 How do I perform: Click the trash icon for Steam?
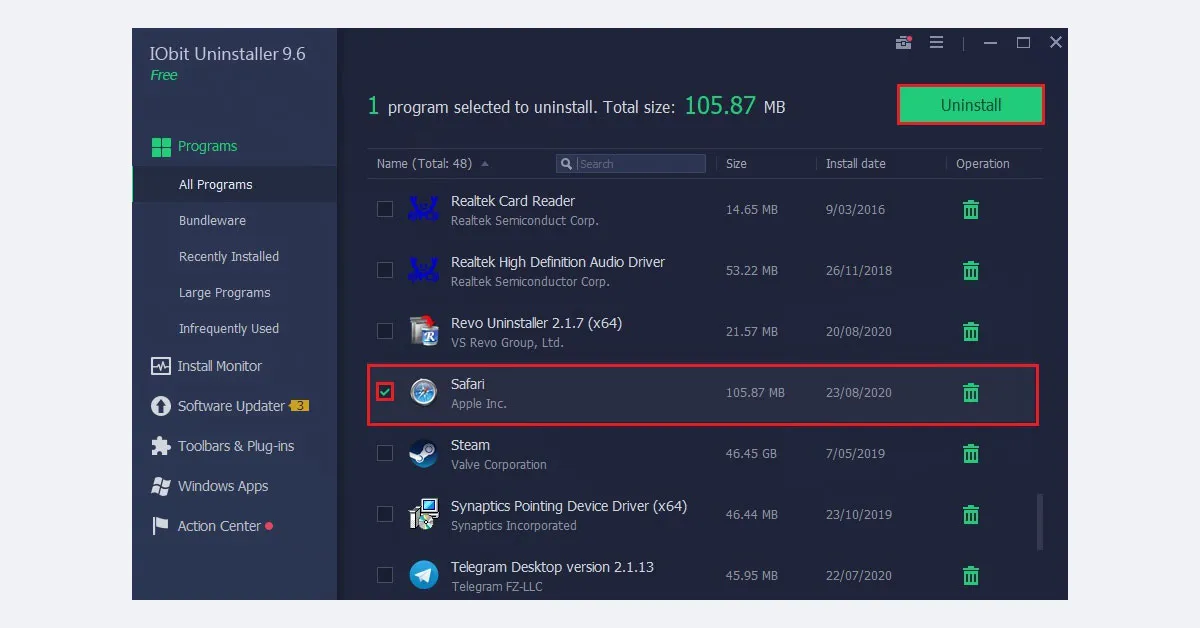[970, 454]
